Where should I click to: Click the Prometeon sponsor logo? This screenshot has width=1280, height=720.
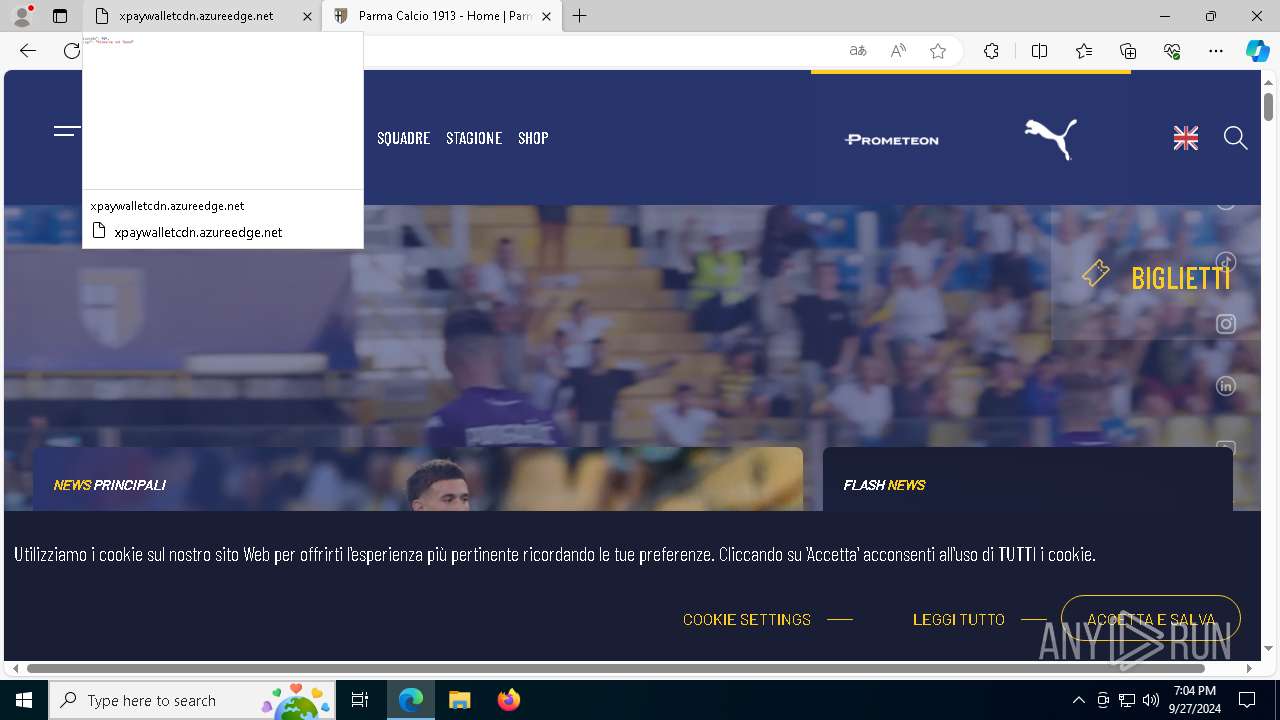(x=892, y=139)
